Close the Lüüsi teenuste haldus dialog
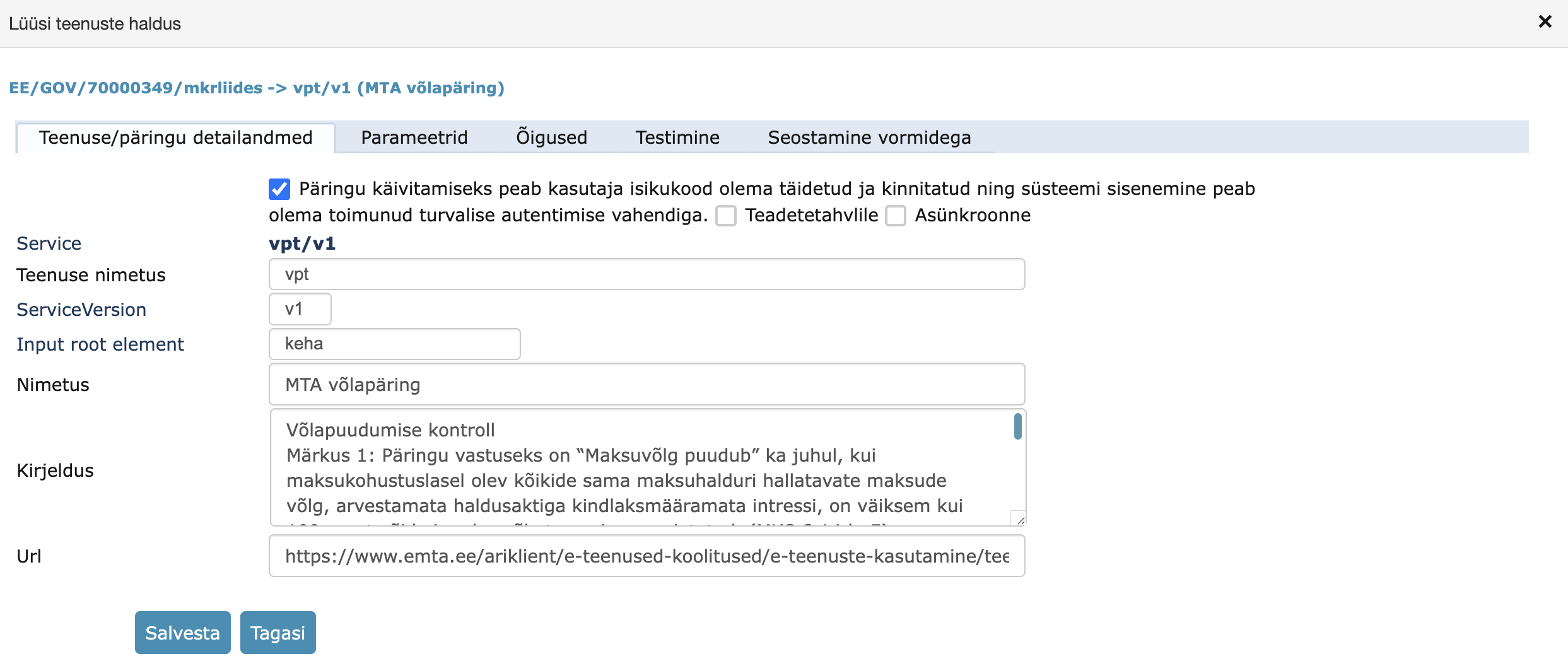Viewport: 1568px width, 666px height. 1545,22
